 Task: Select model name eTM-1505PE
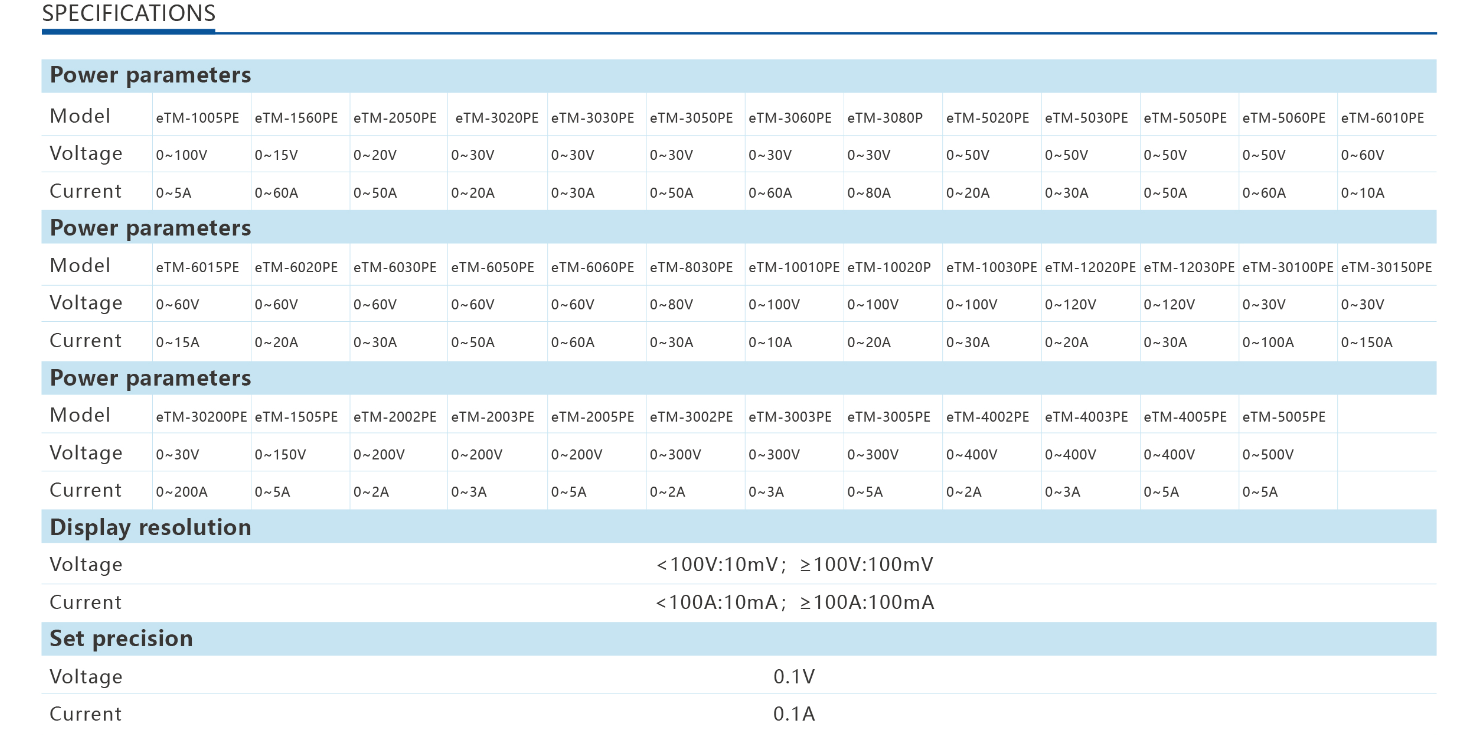296,417
